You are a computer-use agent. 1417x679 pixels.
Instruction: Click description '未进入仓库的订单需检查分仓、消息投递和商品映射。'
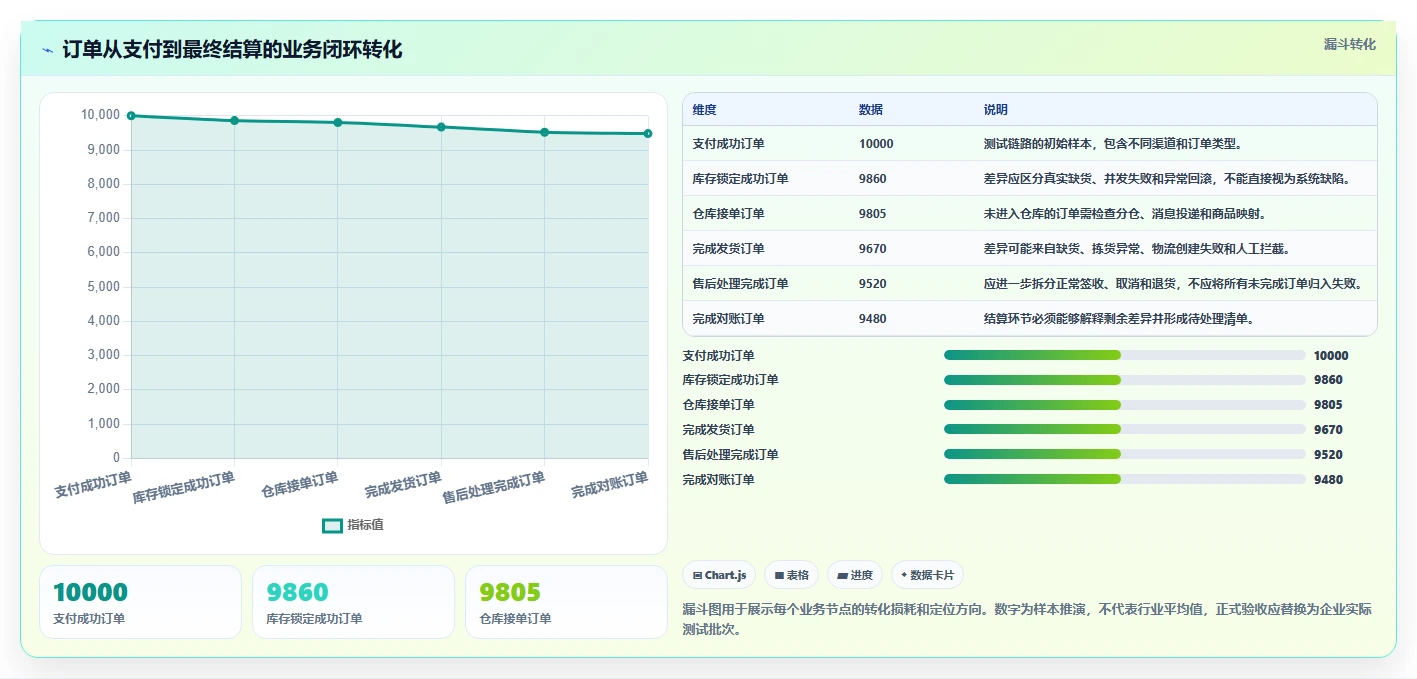pos(1126,214)
